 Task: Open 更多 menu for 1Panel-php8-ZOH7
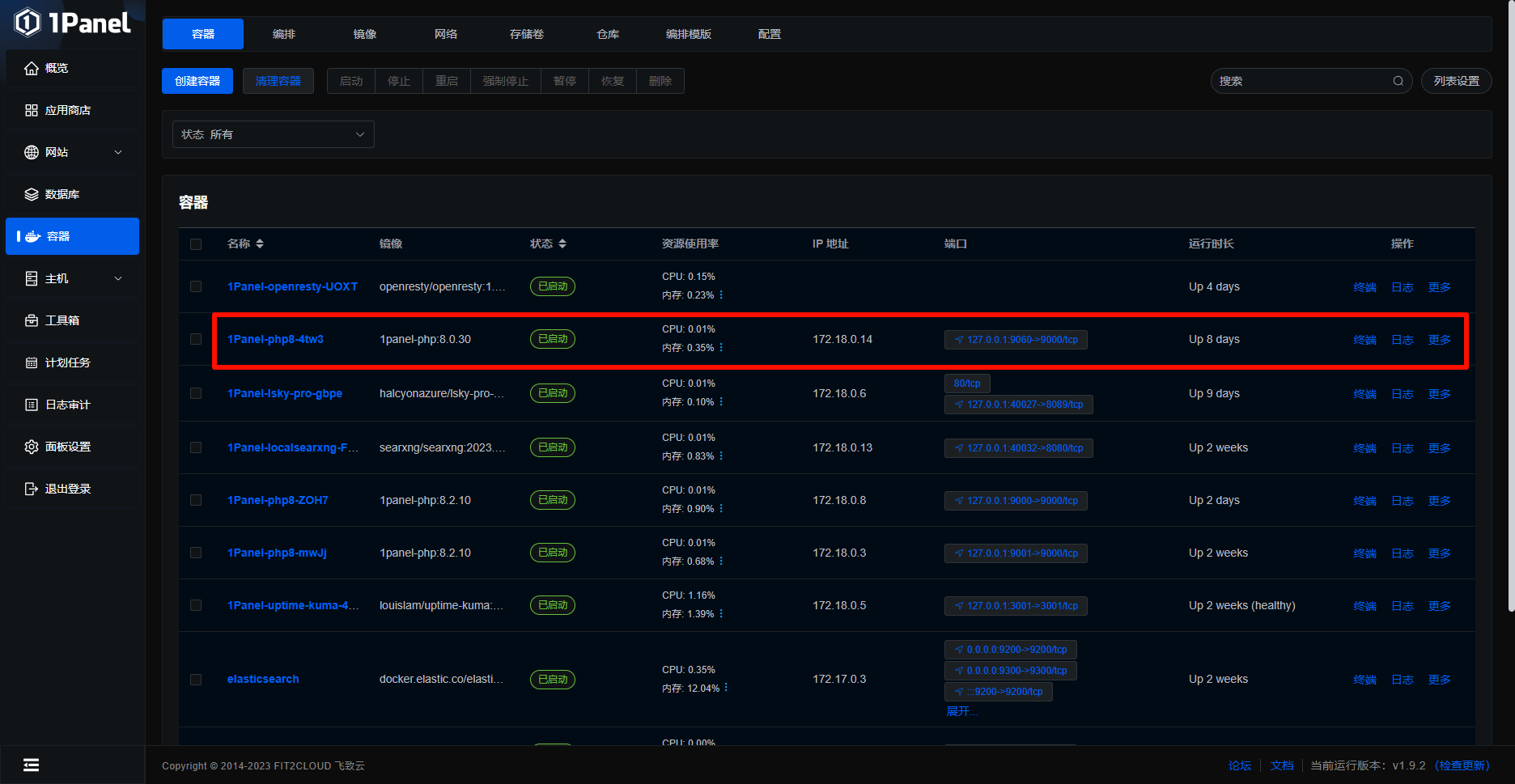coord(1440,501)
